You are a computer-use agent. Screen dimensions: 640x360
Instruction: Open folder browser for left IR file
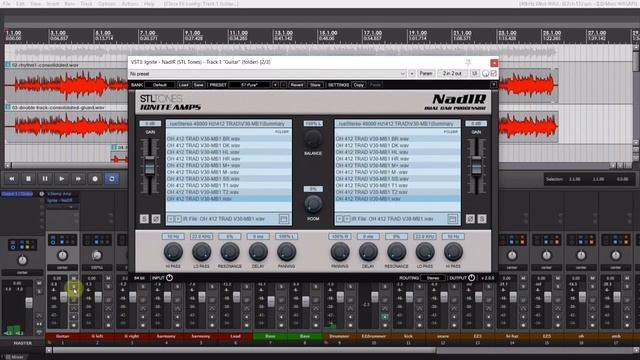(x=284, y=219)
